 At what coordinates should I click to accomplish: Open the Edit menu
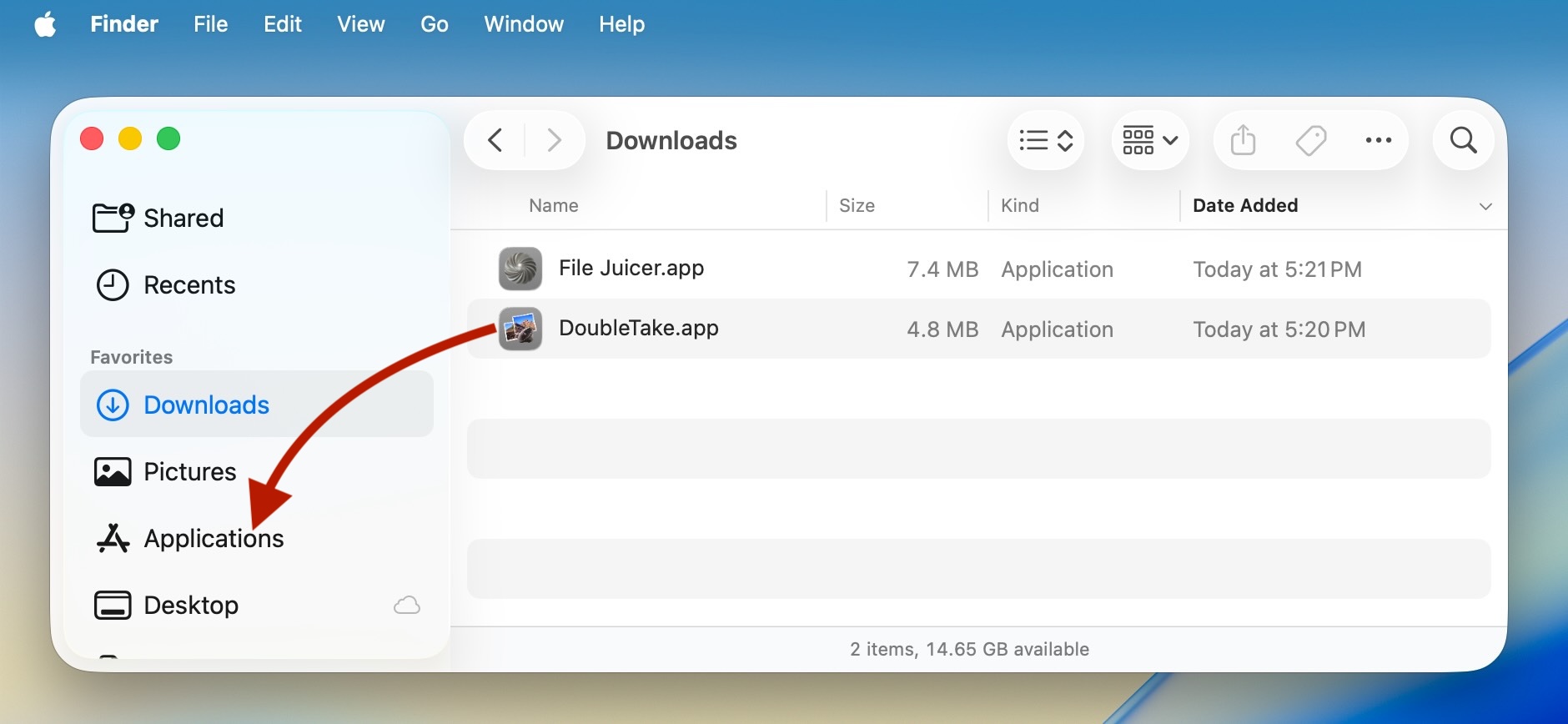283,24
